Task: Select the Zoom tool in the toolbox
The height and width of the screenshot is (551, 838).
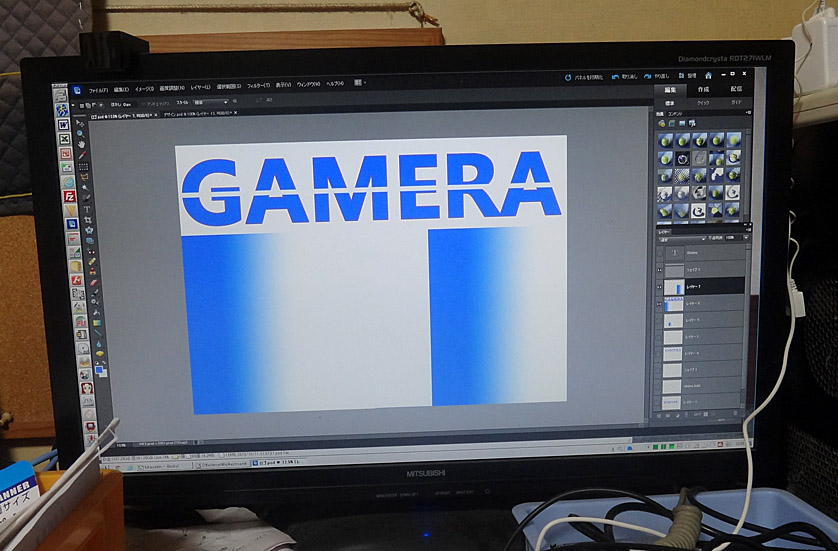Action: click(x=80, y=132)
